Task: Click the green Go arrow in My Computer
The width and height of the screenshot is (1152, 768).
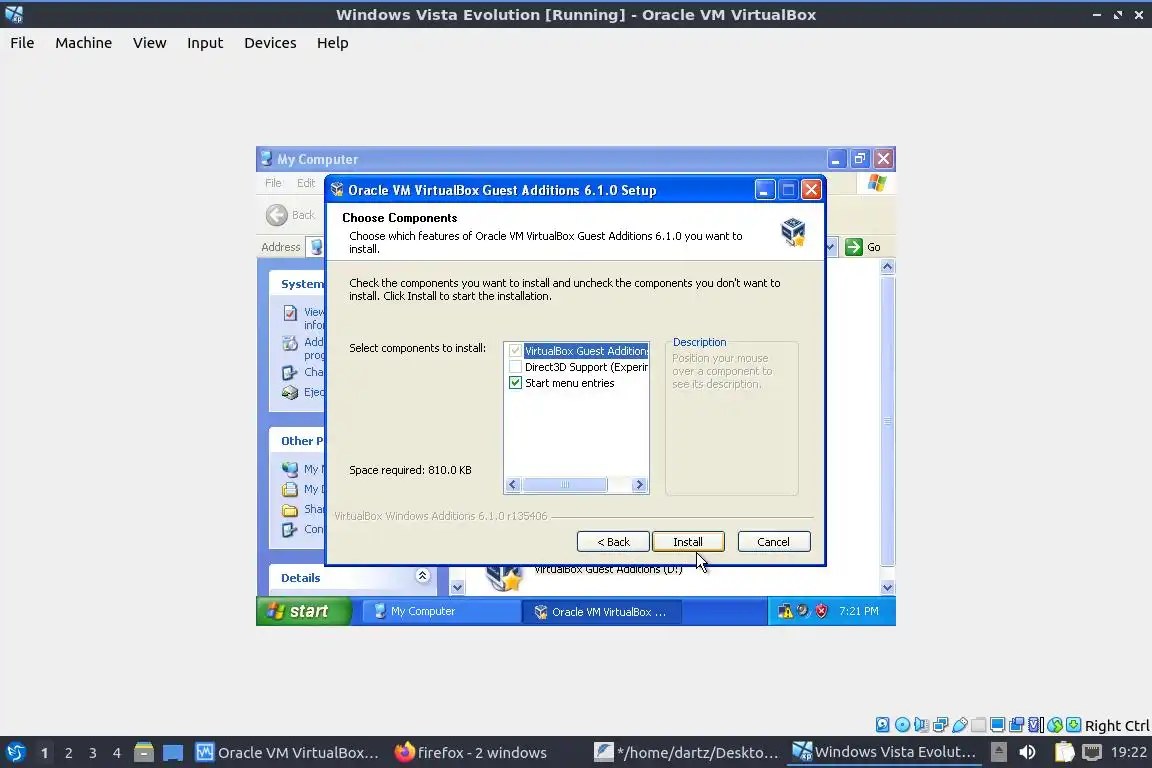Action: (853, 247)
